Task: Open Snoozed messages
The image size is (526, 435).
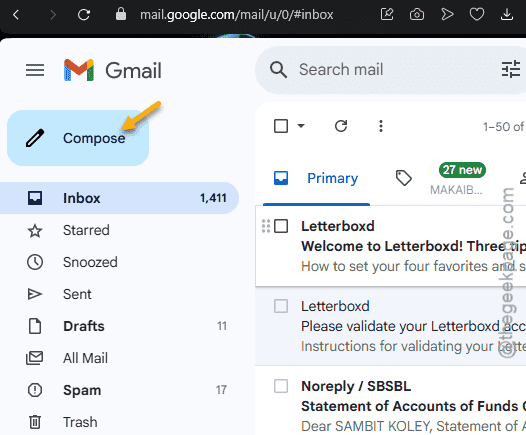Action: [x=119, y=262]
